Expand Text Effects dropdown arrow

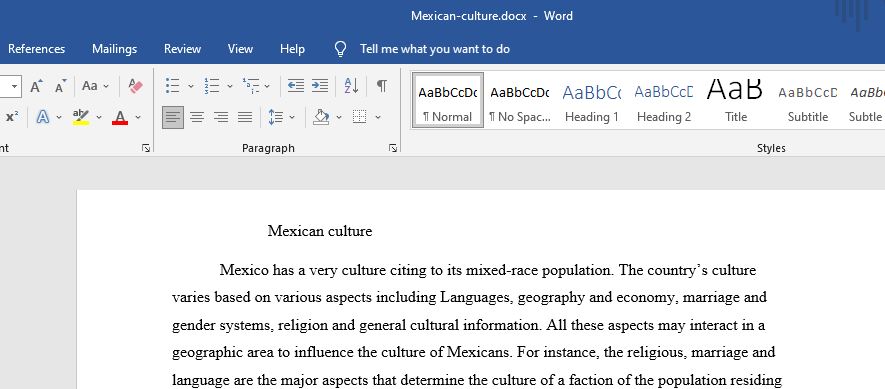pyautogui.click(x=59, y=117)
